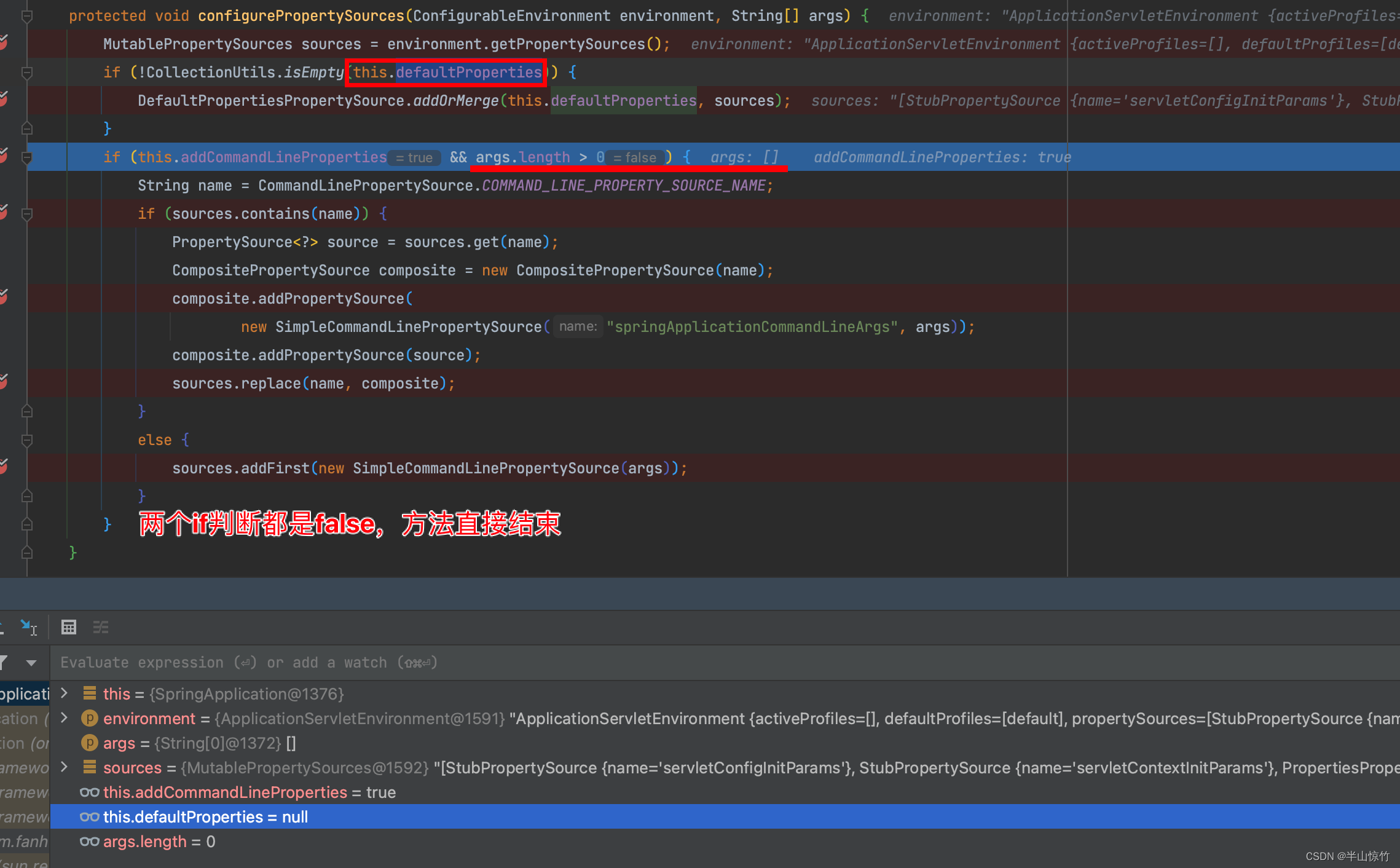Click the Evaluate expression input field

[x=725, y=663]
